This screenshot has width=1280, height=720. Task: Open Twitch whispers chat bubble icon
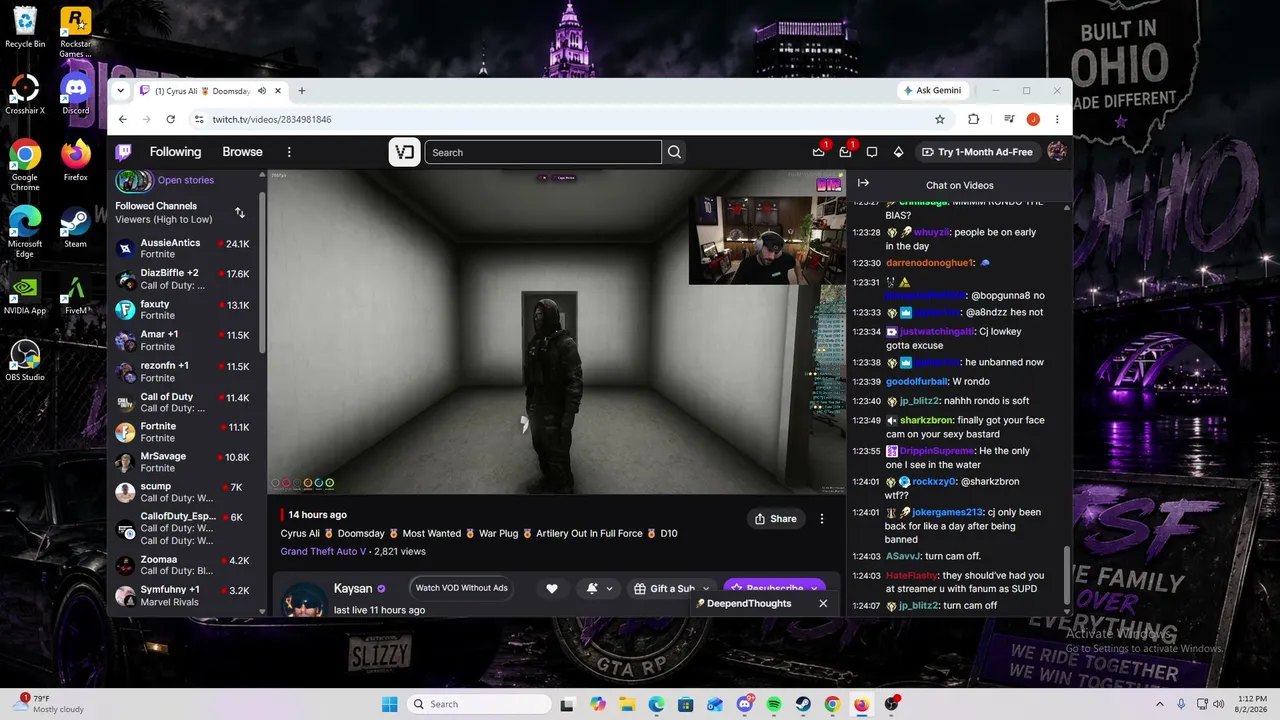pyautogui.click(x=872, y=152)
